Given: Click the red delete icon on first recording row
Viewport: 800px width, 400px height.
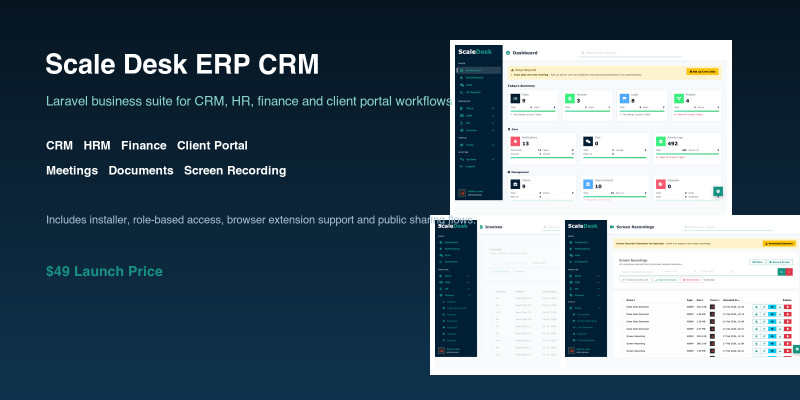Looking at the screenshot, I should [788, 306].
